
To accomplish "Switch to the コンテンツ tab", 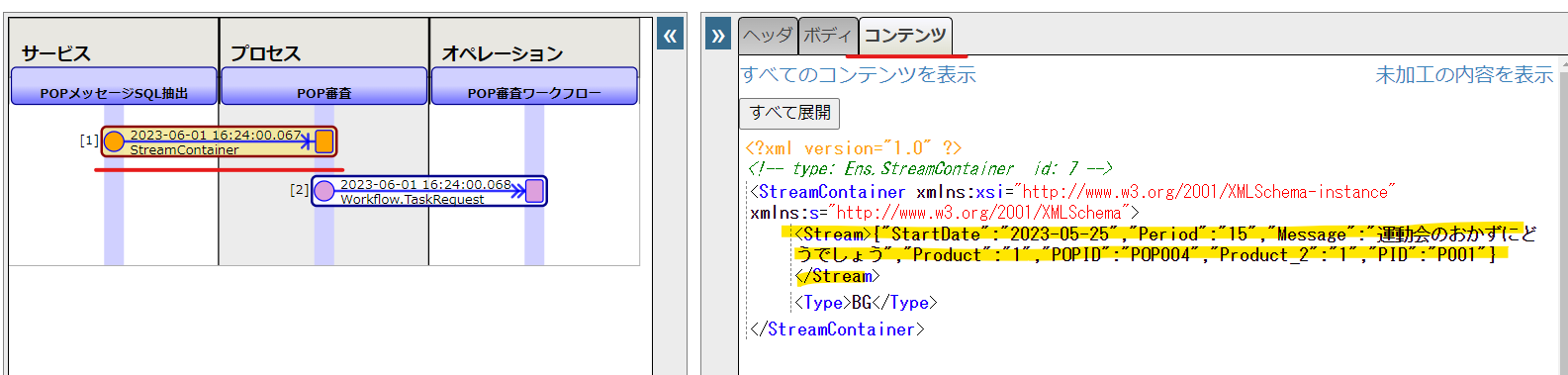I will 905,36.
